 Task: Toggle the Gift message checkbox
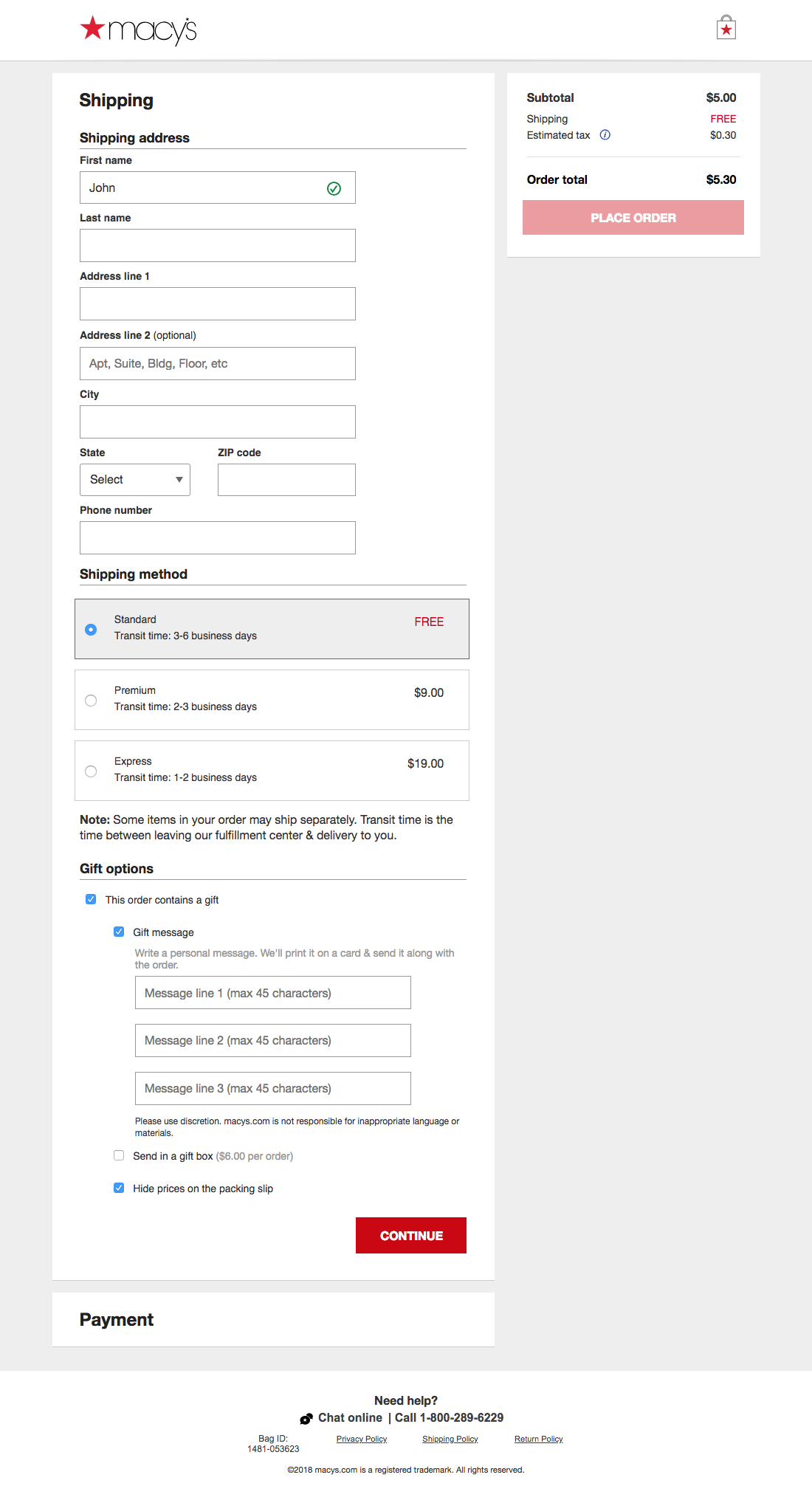pyautogui.click(x=119, y=932)
